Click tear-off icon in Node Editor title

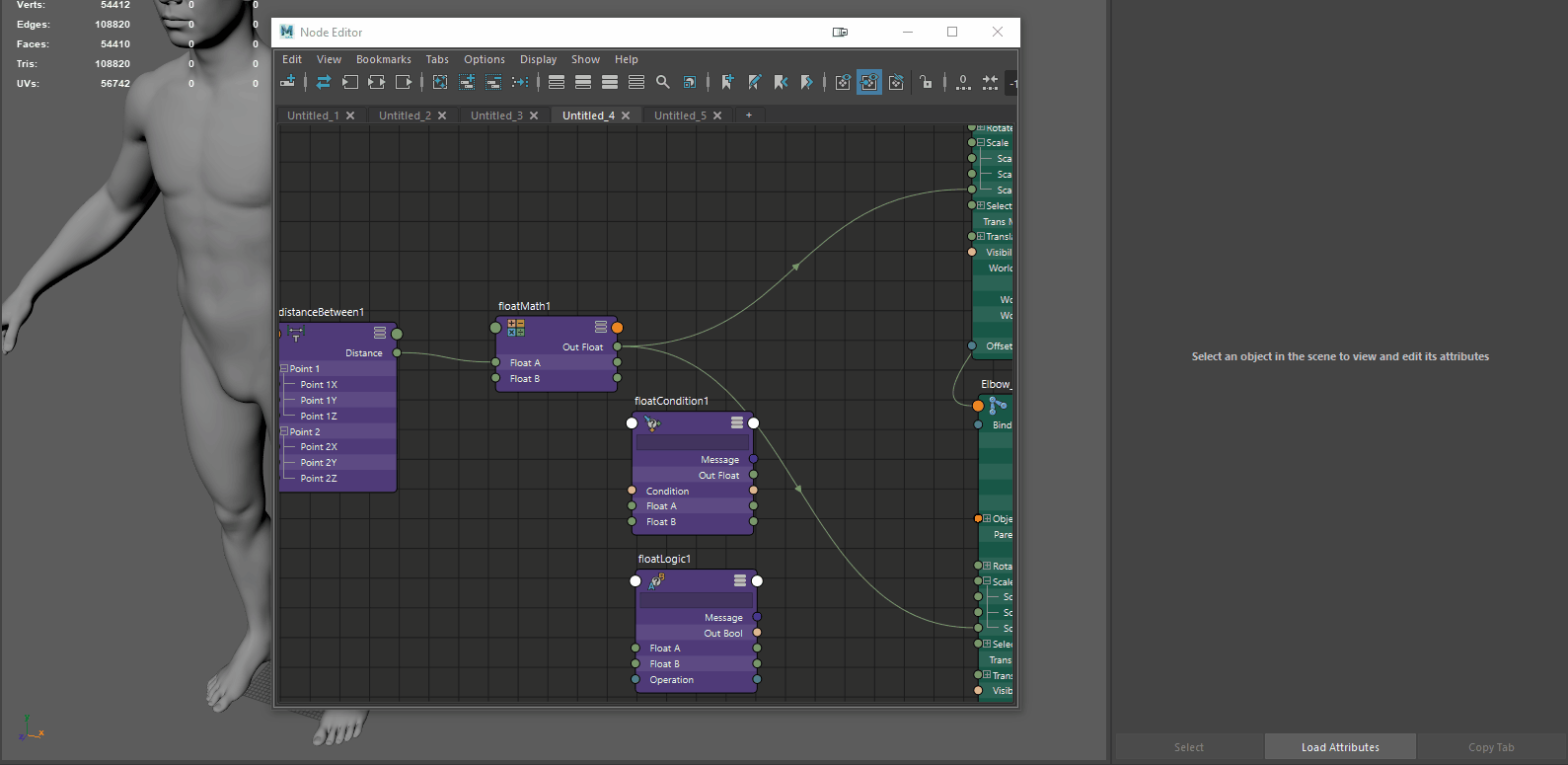tap(840, 32)
